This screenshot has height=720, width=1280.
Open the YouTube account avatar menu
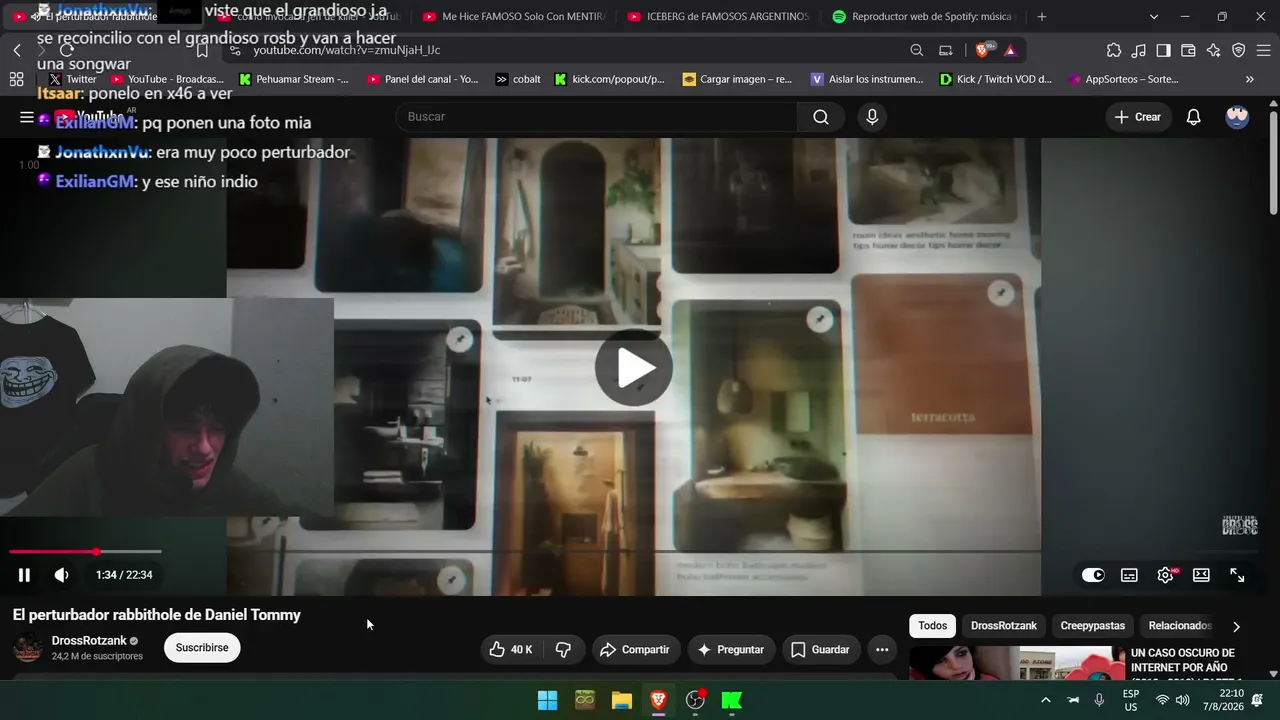[1237, 117]
